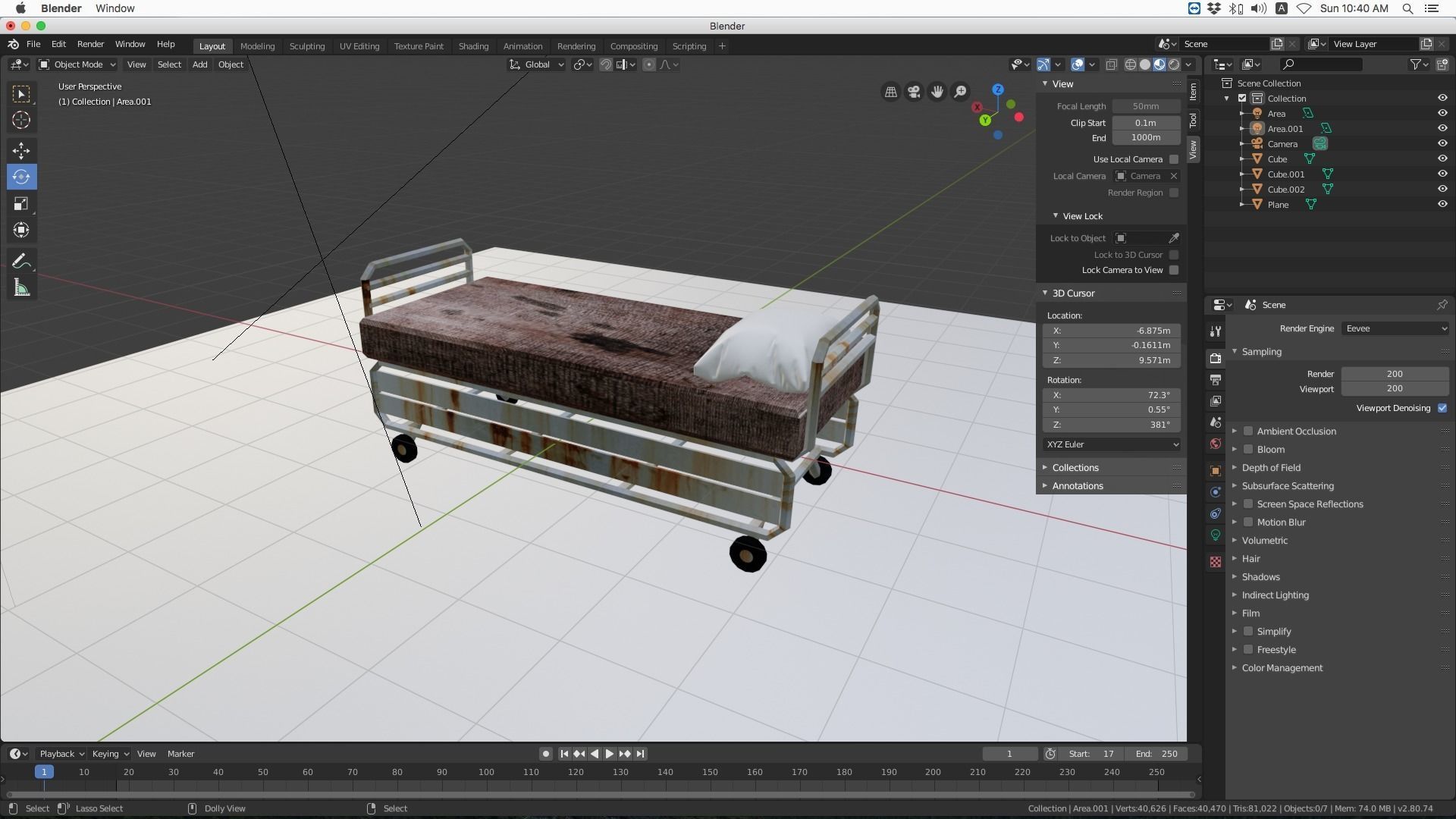Screen dimensions: 1456x819
Task: Collapse the Sampling section
Action: pyautogui.click(x=1261, y=352)
